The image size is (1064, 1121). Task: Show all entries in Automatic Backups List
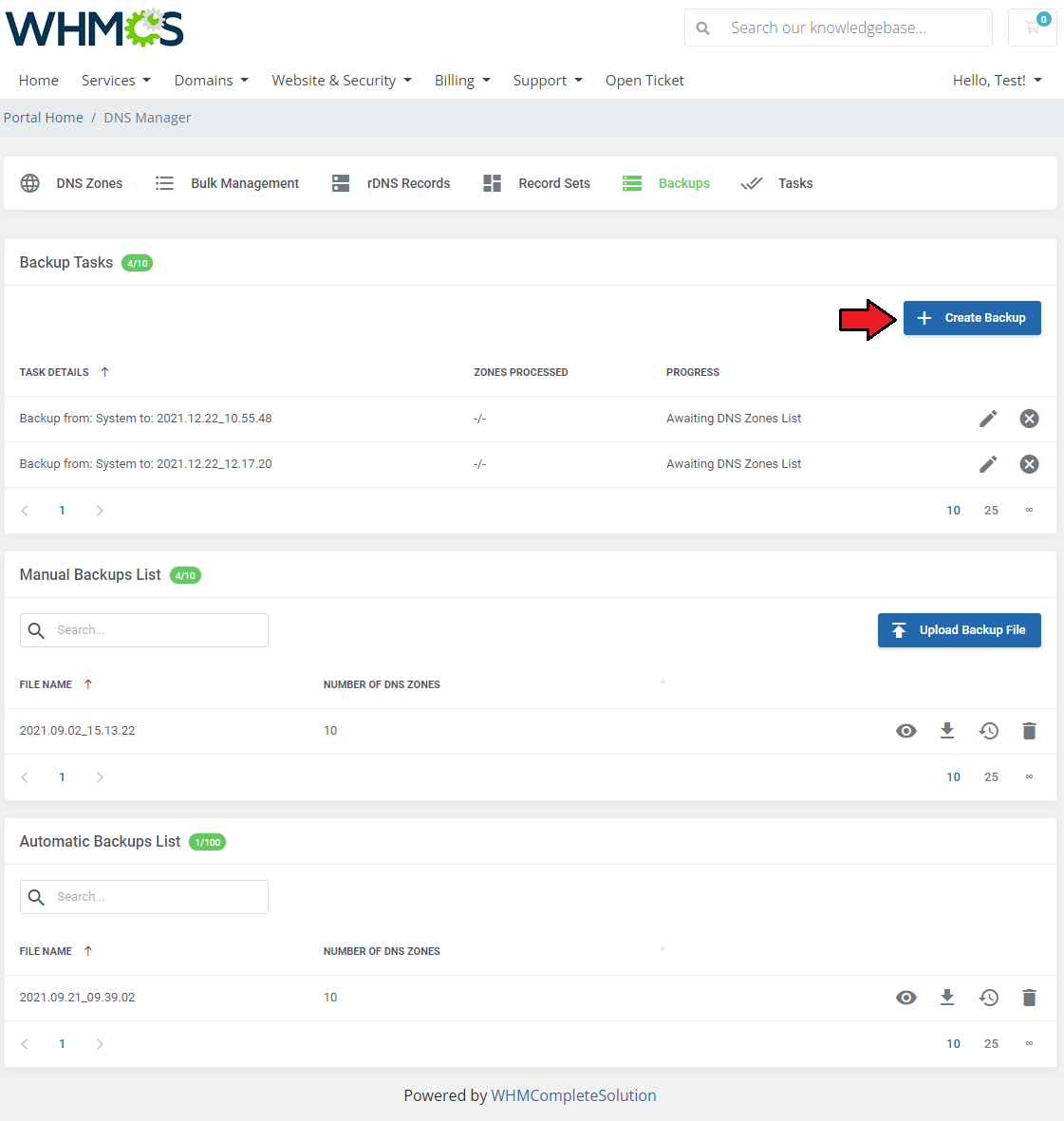coord(1029,1043)
